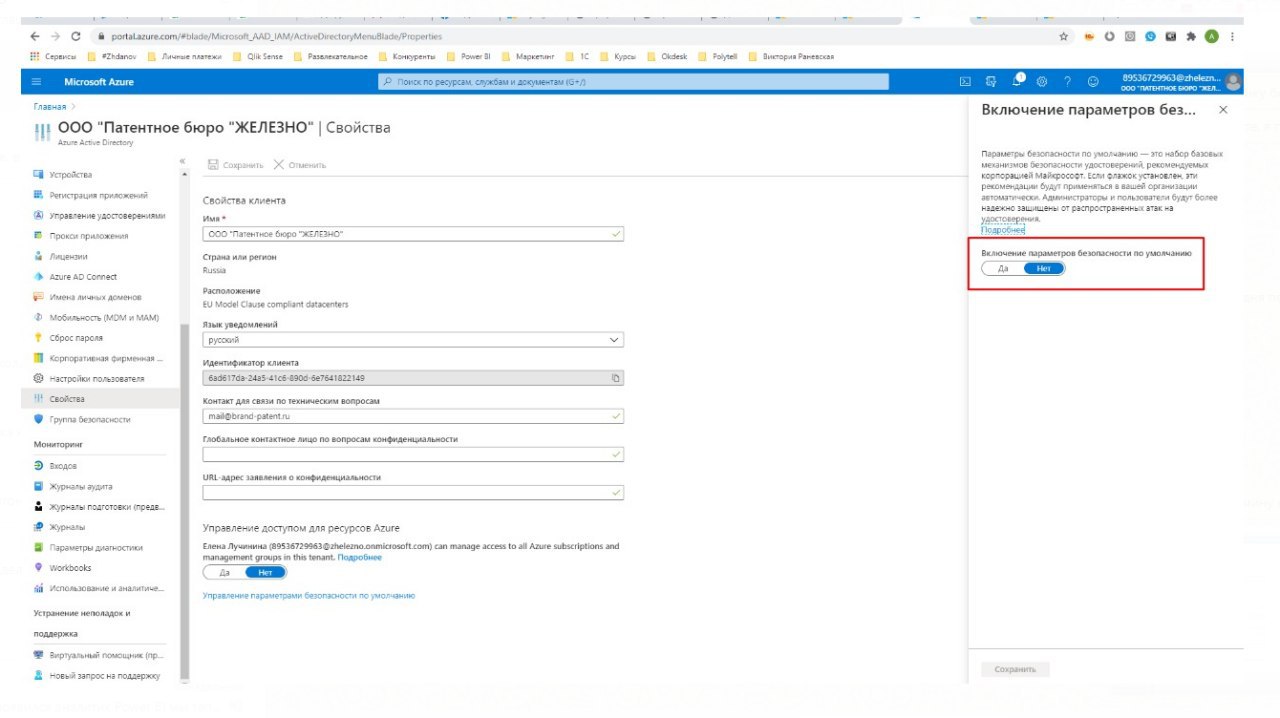Open Виртуальный помощник sidebar item
Image resolution: width=1280 pixels, height=718 pixels.
[105, 655]
